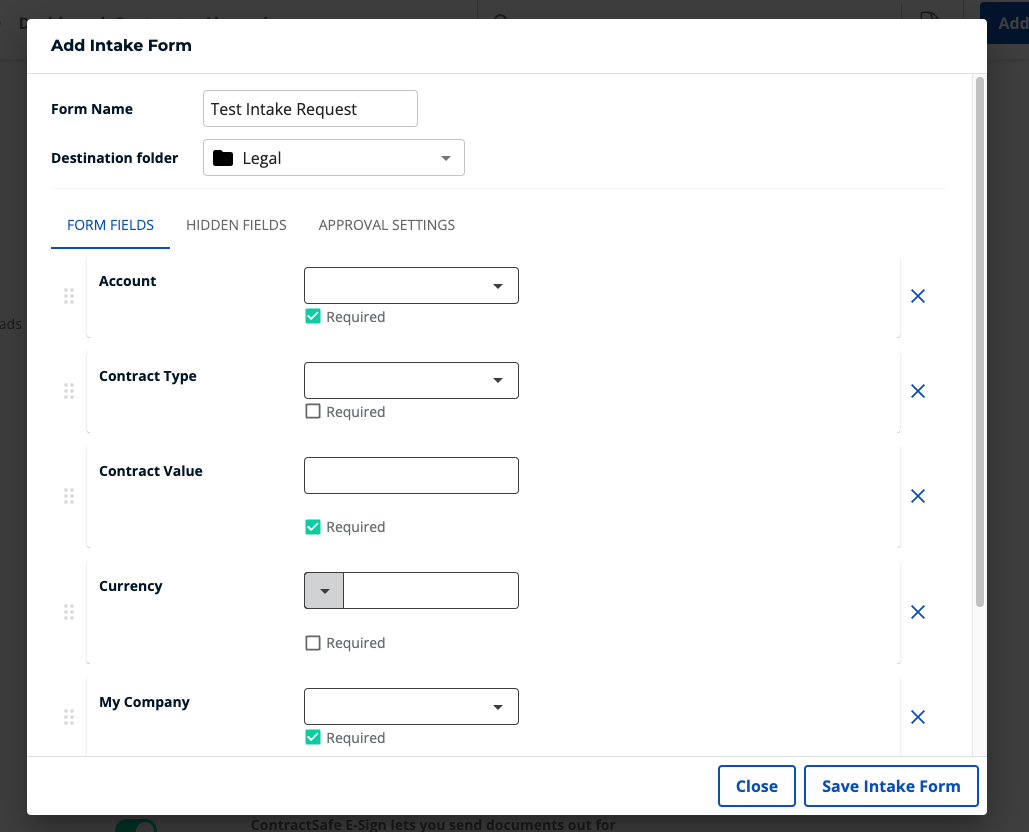Remove the Contract Value field
The height and width of the screenshot is (832, 1029).
tap(918, 496)
